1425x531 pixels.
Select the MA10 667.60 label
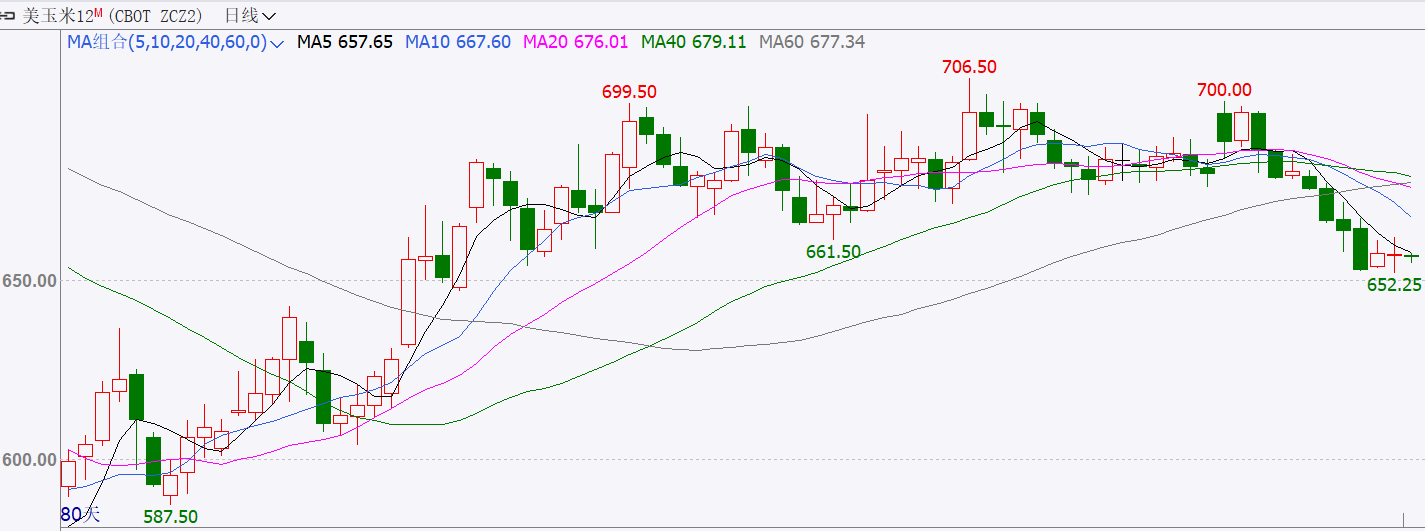pyautogui.click(x=458, y=42)
